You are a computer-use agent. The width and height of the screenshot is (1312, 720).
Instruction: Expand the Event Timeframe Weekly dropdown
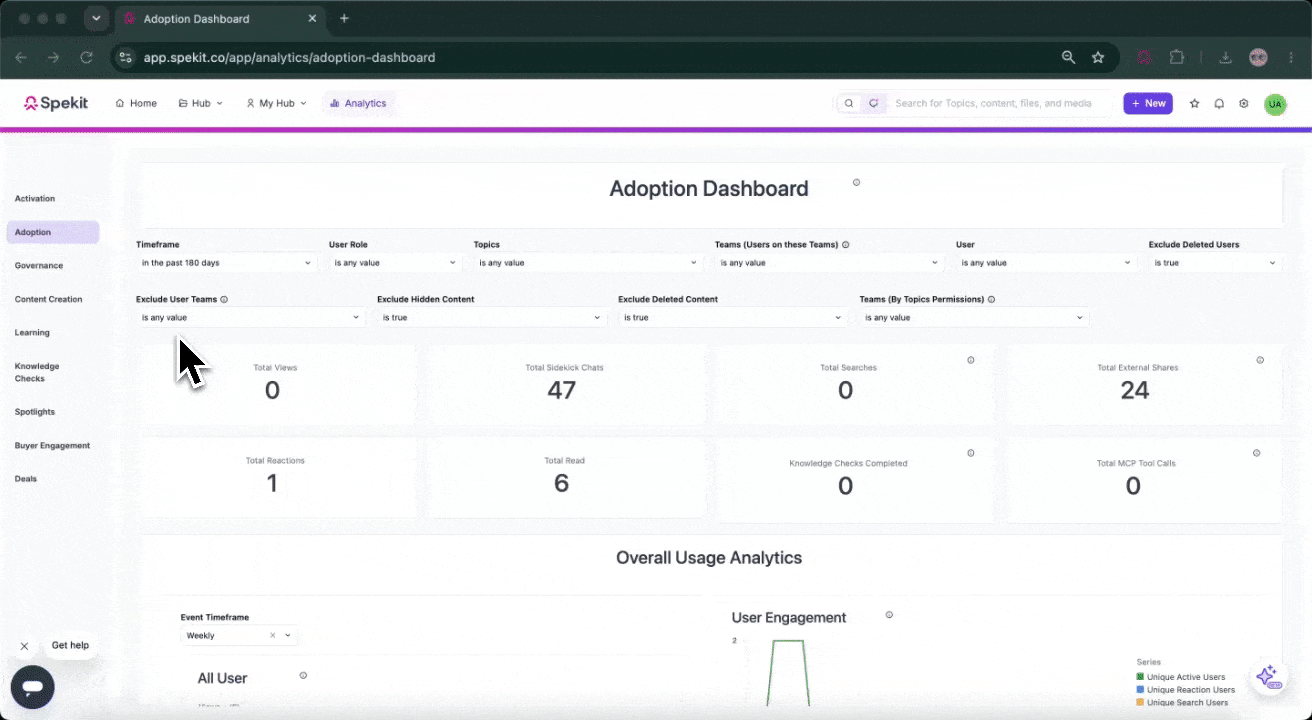(x=288, y=636)
